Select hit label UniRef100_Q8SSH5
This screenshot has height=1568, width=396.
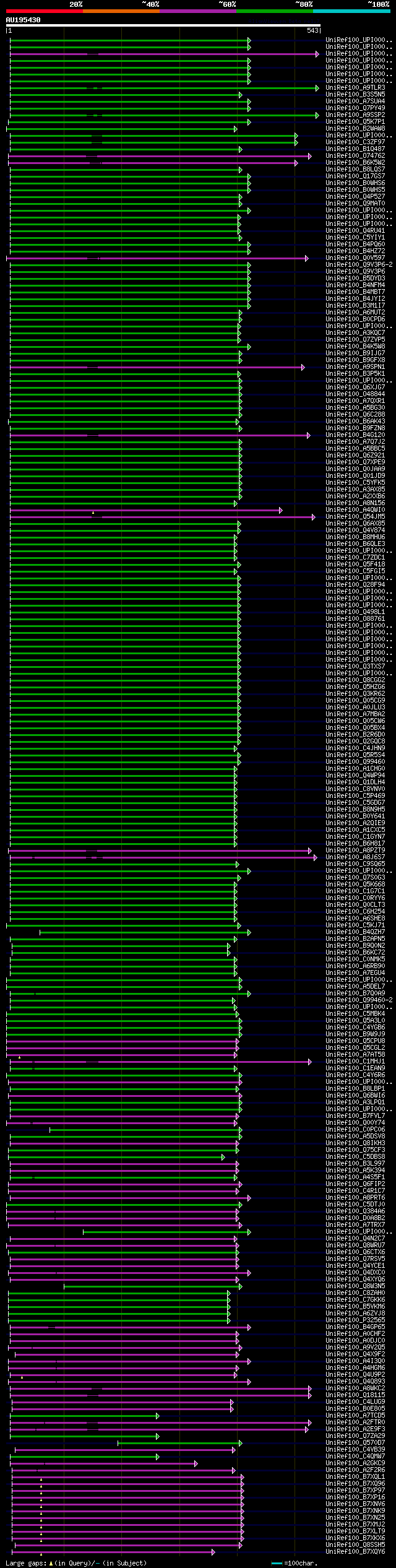(355, 1545)
